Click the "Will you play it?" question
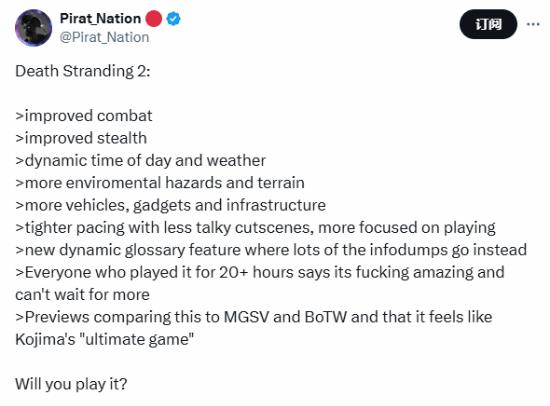The height and width of the screenshot is (406, 550). tap(71, 384)
